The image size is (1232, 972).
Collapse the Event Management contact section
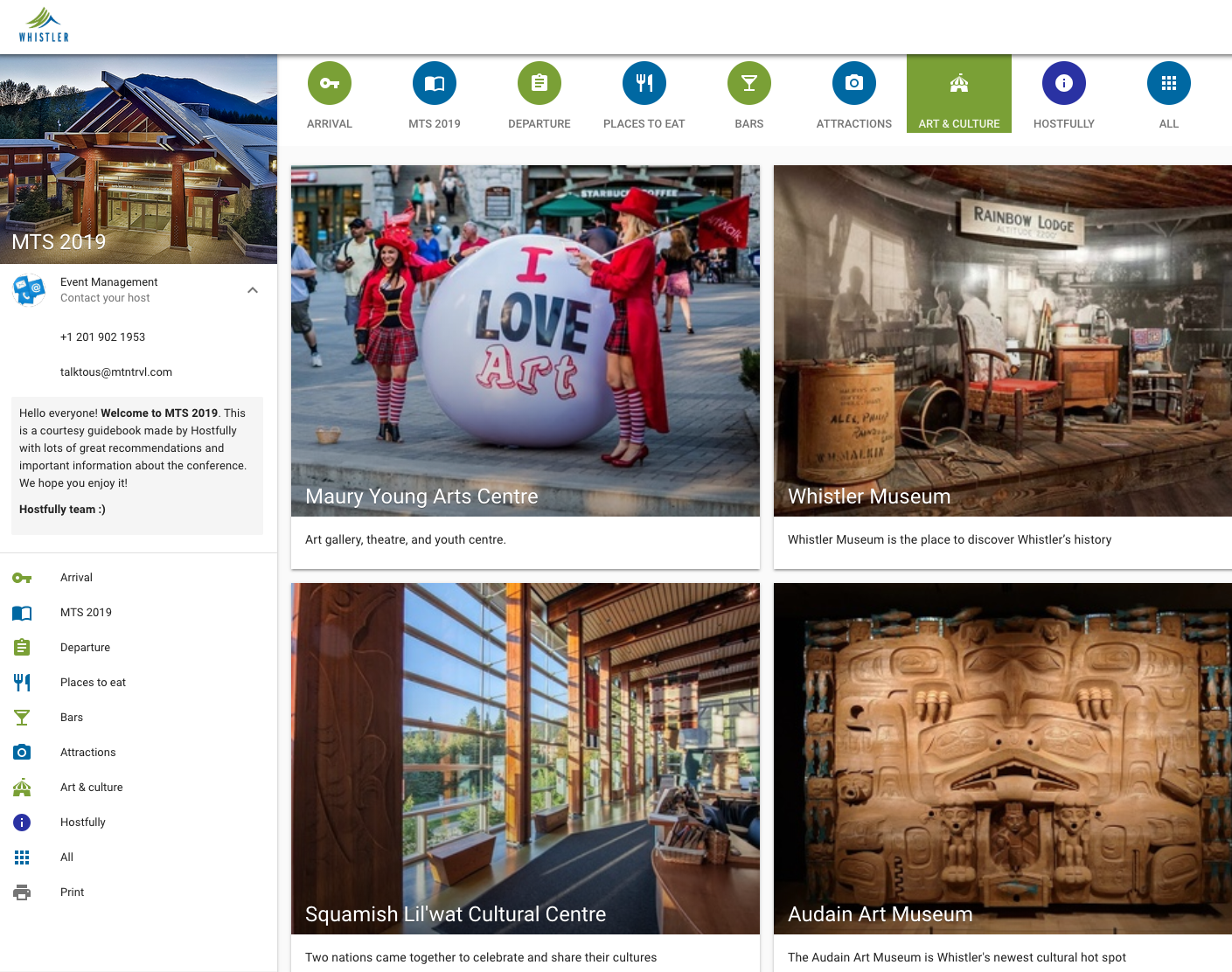click(253, 290)
